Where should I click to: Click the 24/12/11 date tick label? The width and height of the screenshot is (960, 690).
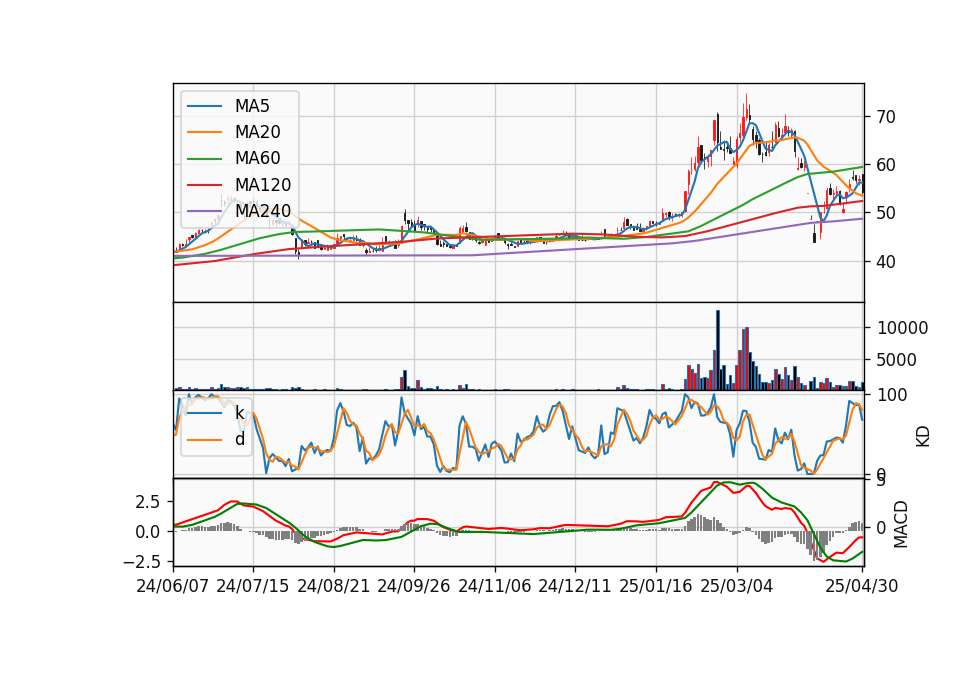tap(575, 587)
